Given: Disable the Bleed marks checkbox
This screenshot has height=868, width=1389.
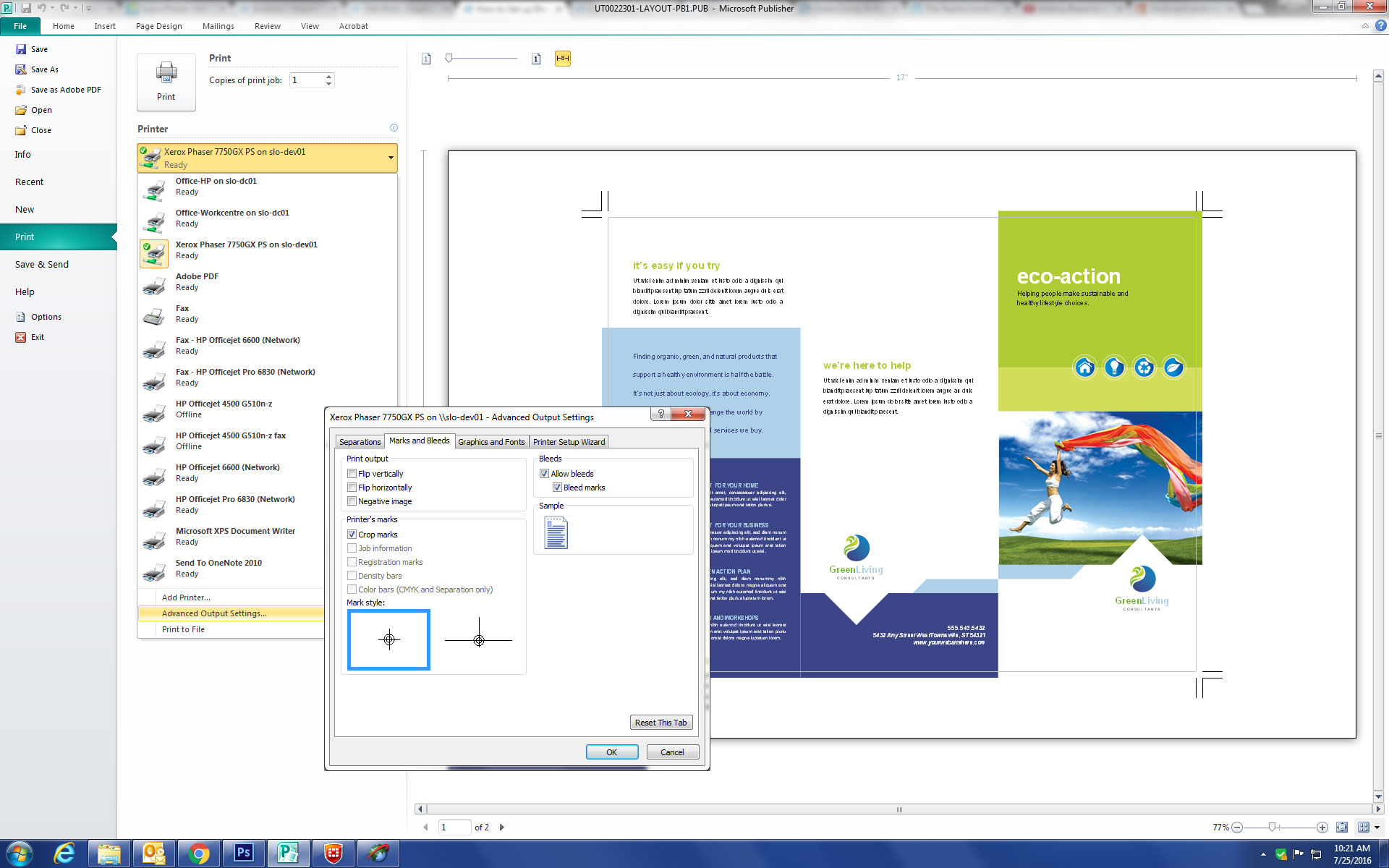Looking at the screenshot, I should pos(557,487).
